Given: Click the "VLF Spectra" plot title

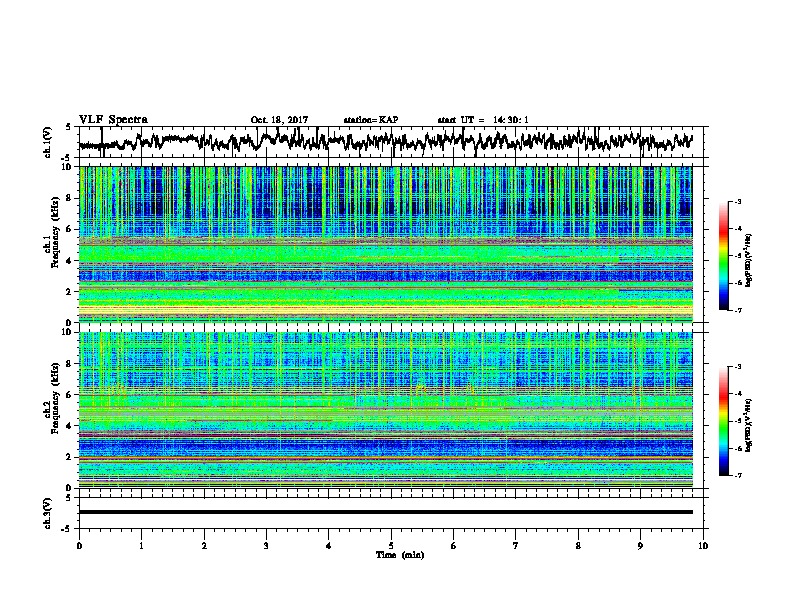Looking at the screenshot, I should [113, 120].
